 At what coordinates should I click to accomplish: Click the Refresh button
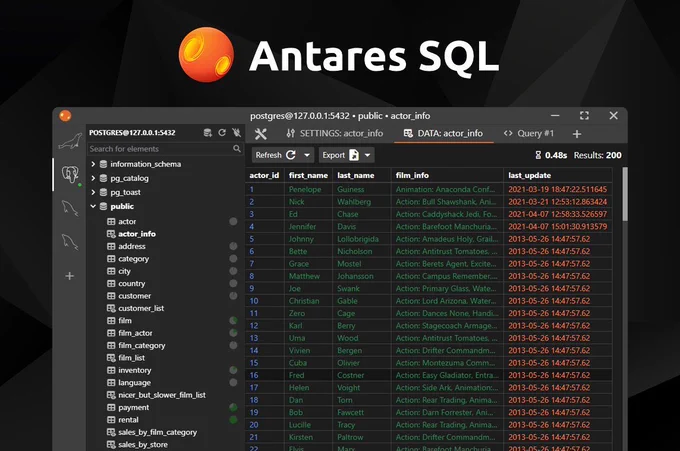[x=276, y=155]
